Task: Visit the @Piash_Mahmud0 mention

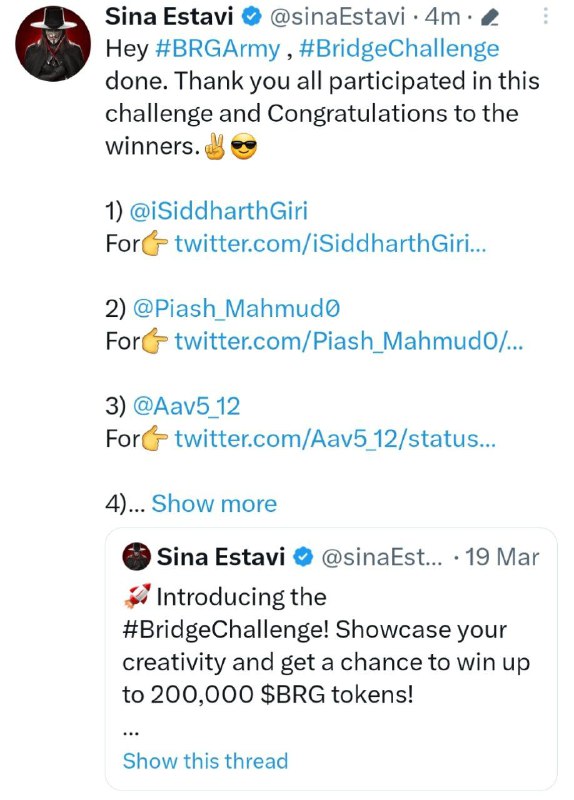Action: pyautogui.click(x=236, y=309)
